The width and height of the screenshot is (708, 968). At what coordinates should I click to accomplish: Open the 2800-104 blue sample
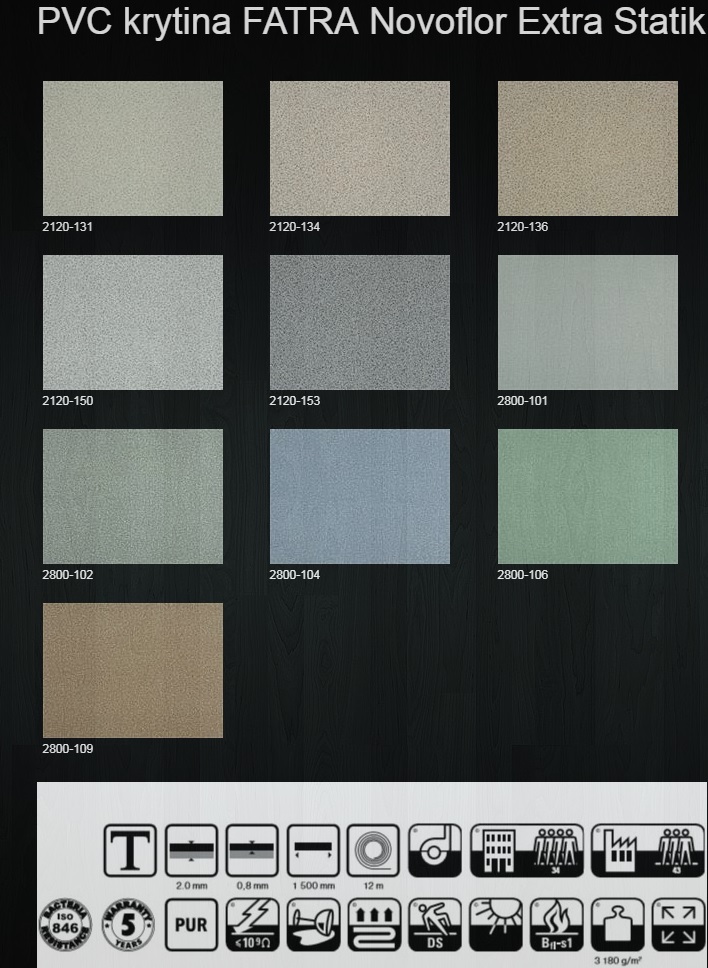[x=360, y=496]
